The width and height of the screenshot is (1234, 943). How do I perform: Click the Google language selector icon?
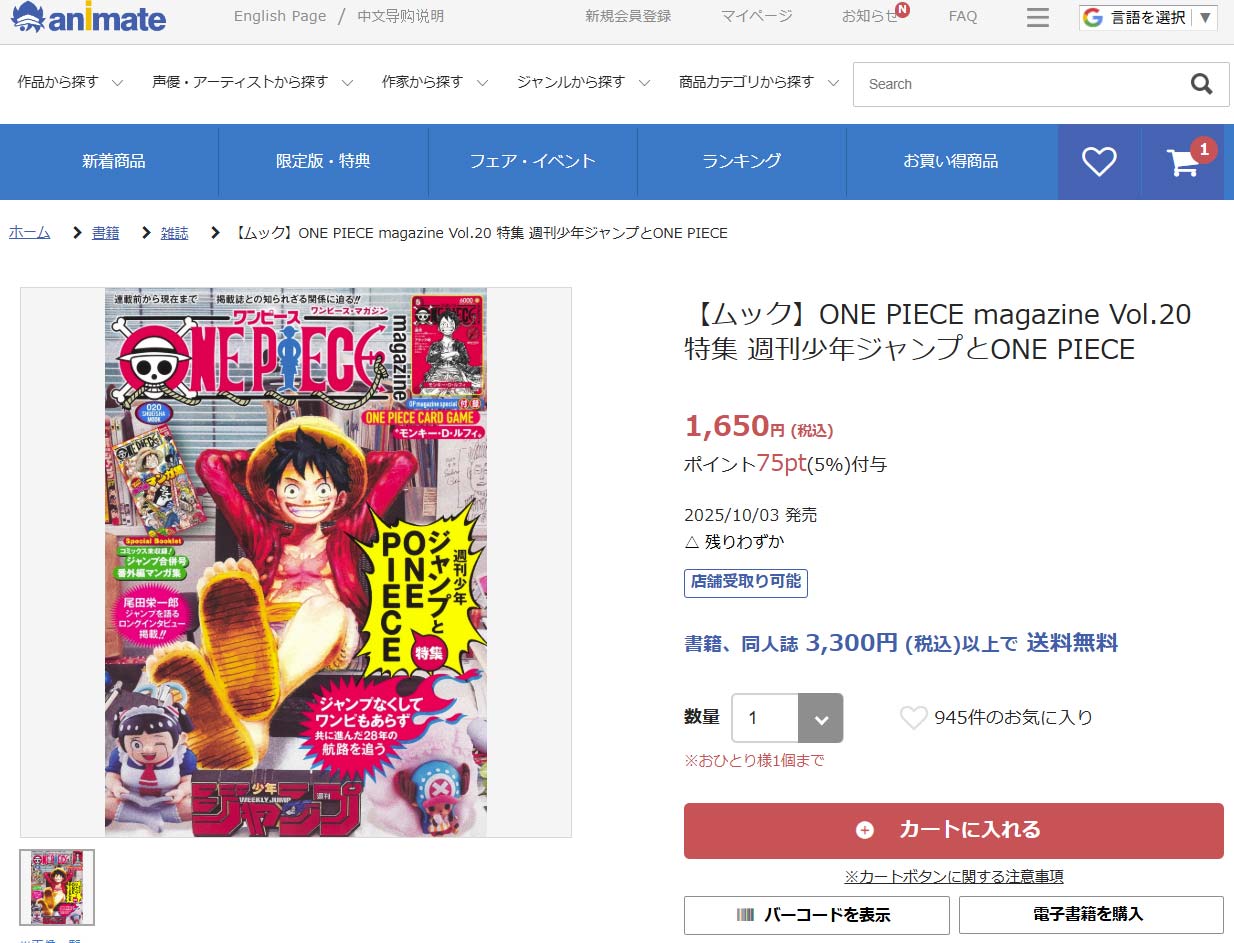tap(1092, 17)
